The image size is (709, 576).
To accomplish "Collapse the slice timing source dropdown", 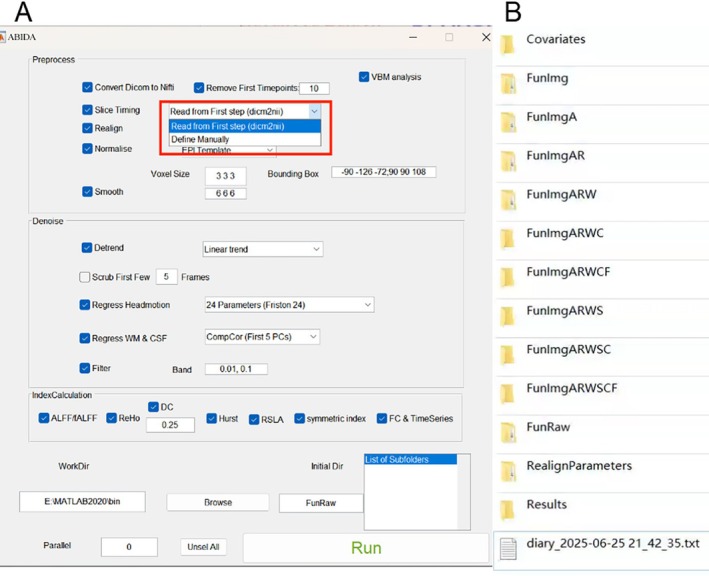I will (x=314, y=111).
